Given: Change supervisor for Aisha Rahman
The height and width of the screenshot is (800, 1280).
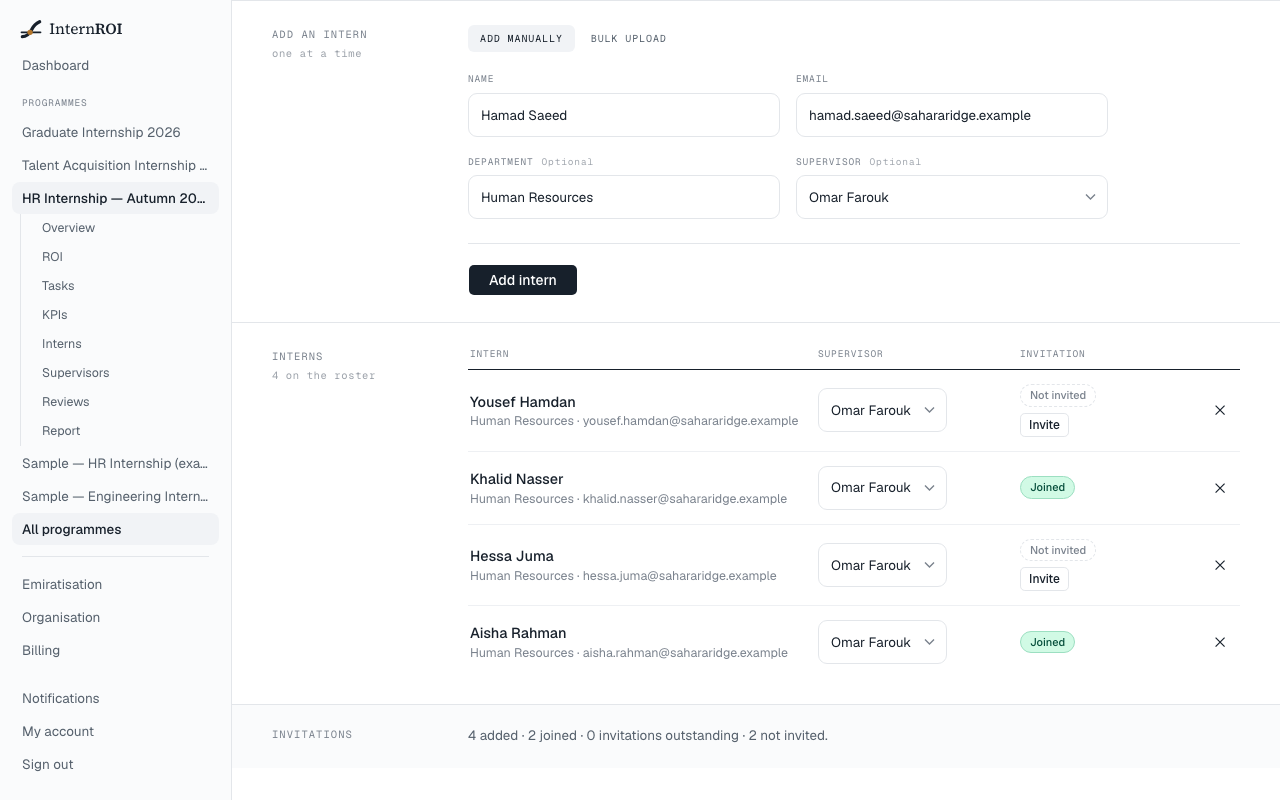Looking at the screenshot, I should [x=882, y=642].
